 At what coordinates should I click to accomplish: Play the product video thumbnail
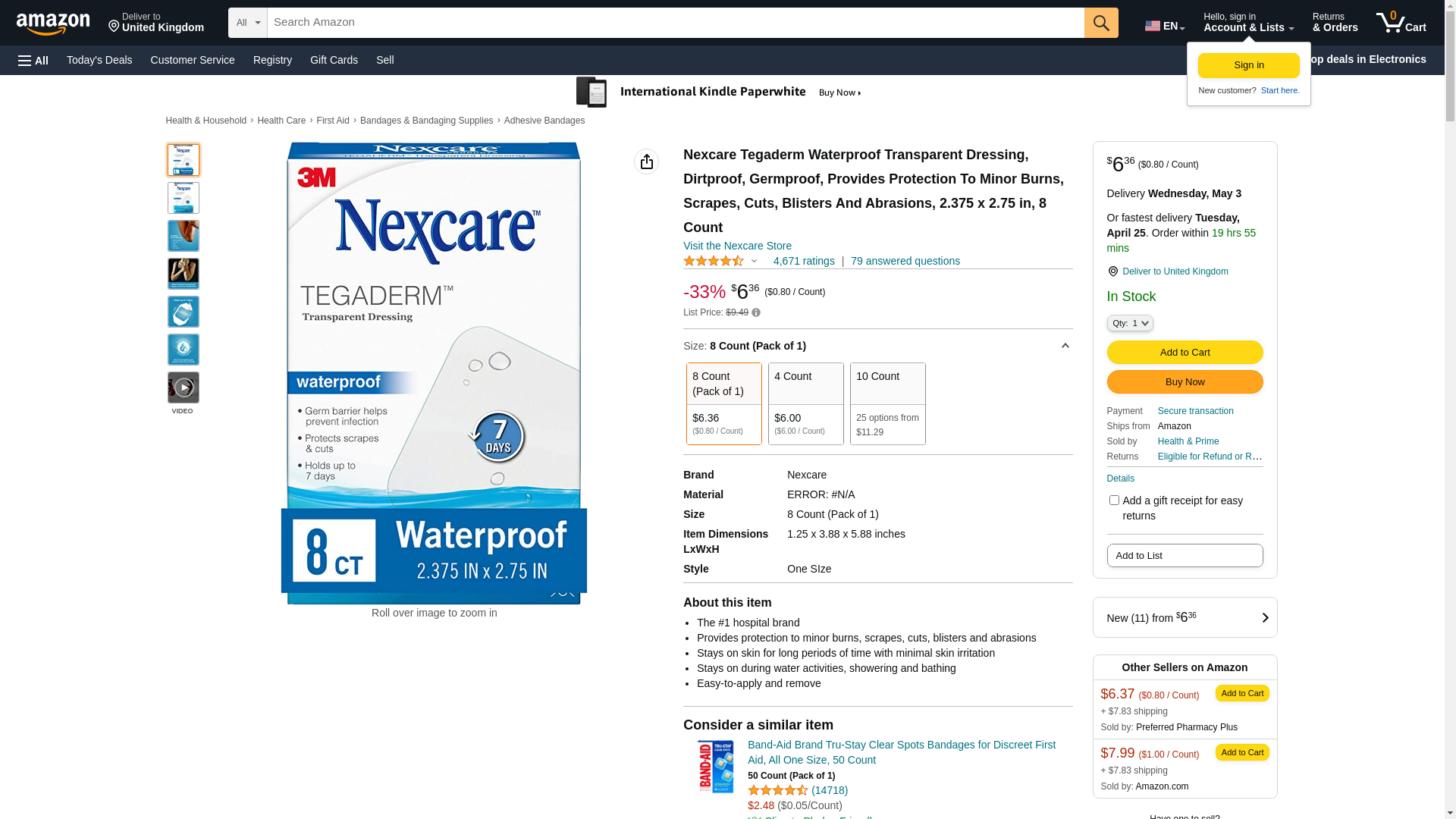tap(184, 388)
